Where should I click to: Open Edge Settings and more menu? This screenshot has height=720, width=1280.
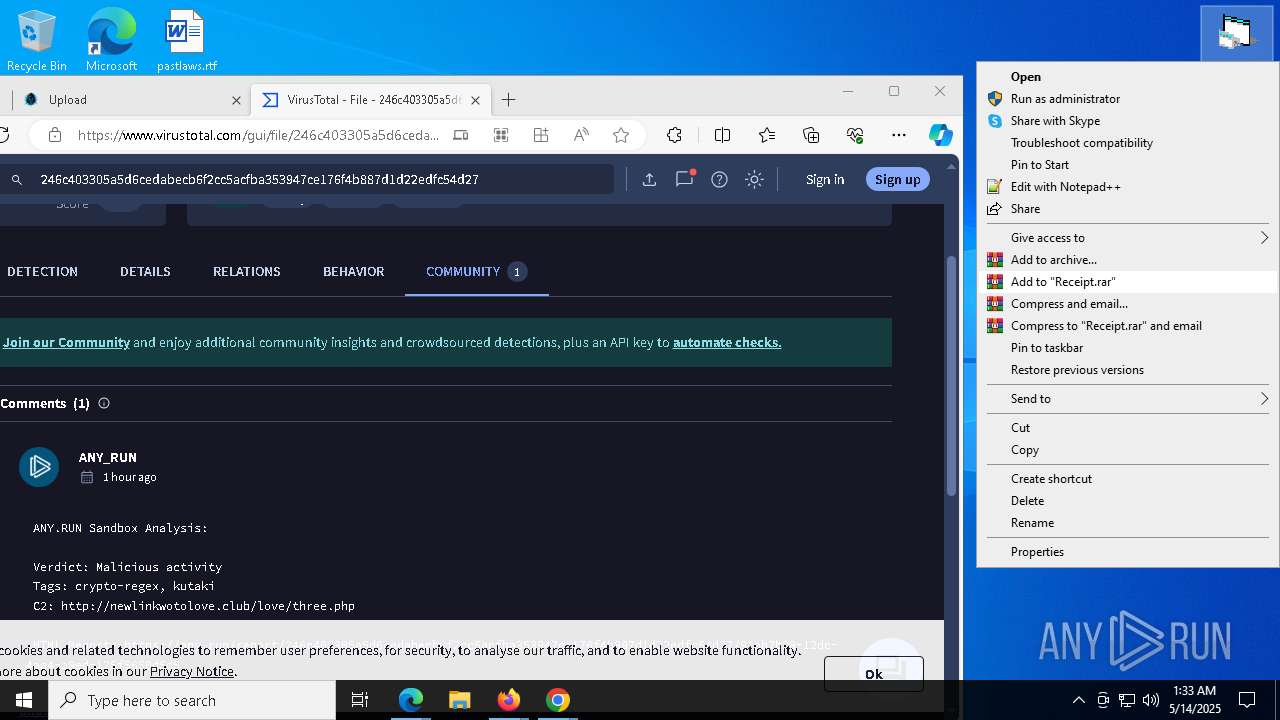click(899, 135)
